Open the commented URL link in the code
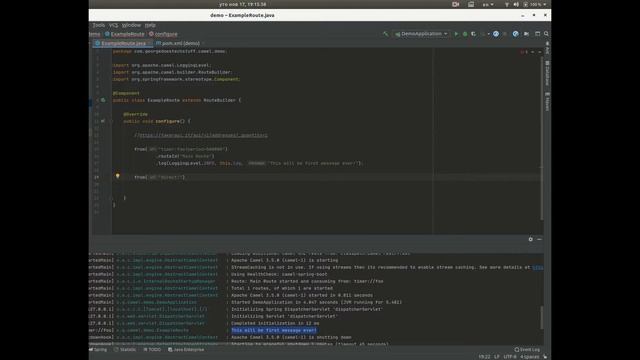The image size is (640, 360). point(204,135)
